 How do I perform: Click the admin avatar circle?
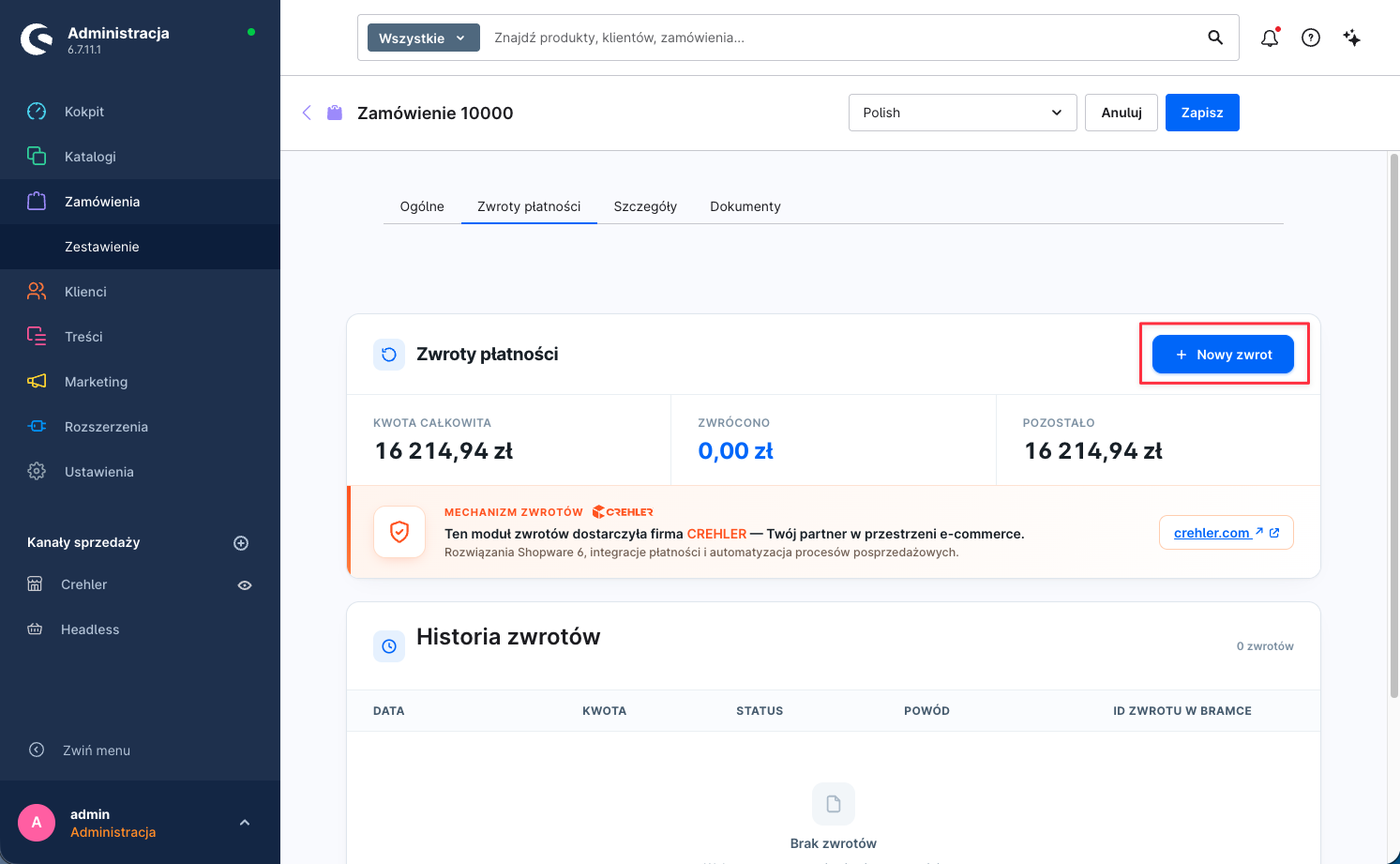click(x=37, y=823)
